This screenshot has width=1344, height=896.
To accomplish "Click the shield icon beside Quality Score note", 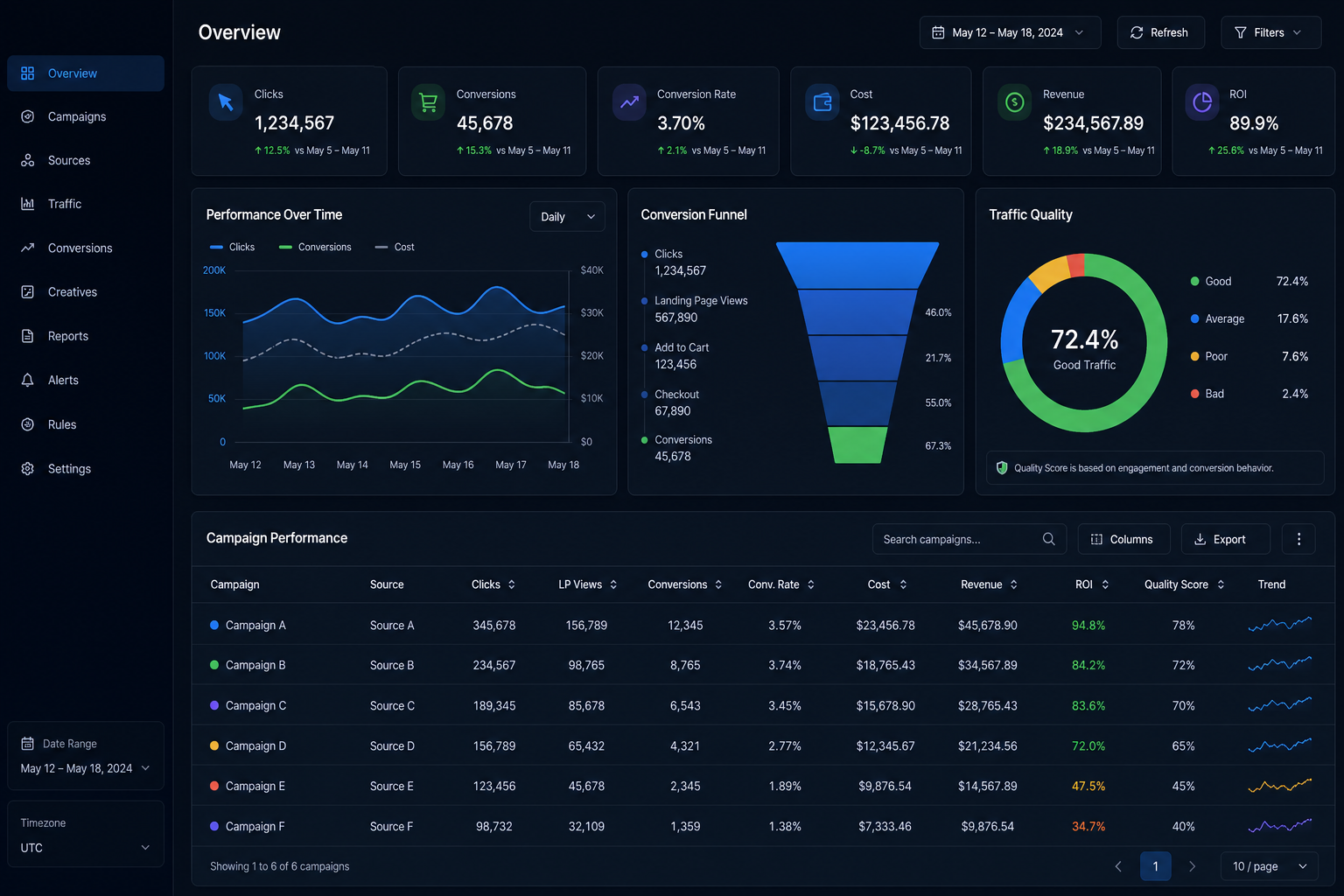I will (1002, 468).
